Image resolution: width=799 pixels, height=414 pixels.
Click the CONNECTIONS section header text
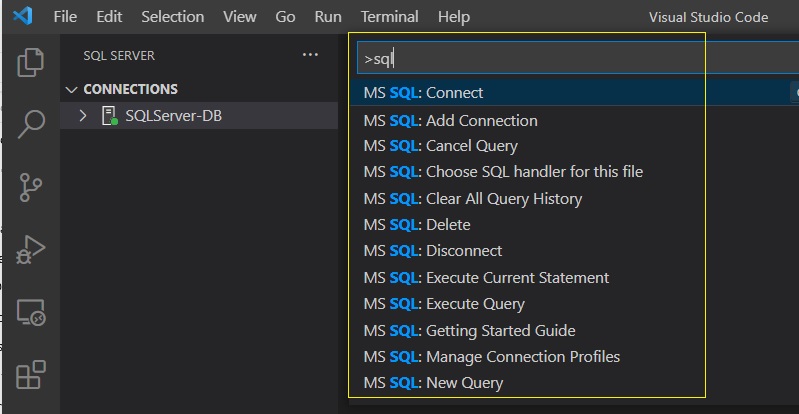[x=130, y=89]
